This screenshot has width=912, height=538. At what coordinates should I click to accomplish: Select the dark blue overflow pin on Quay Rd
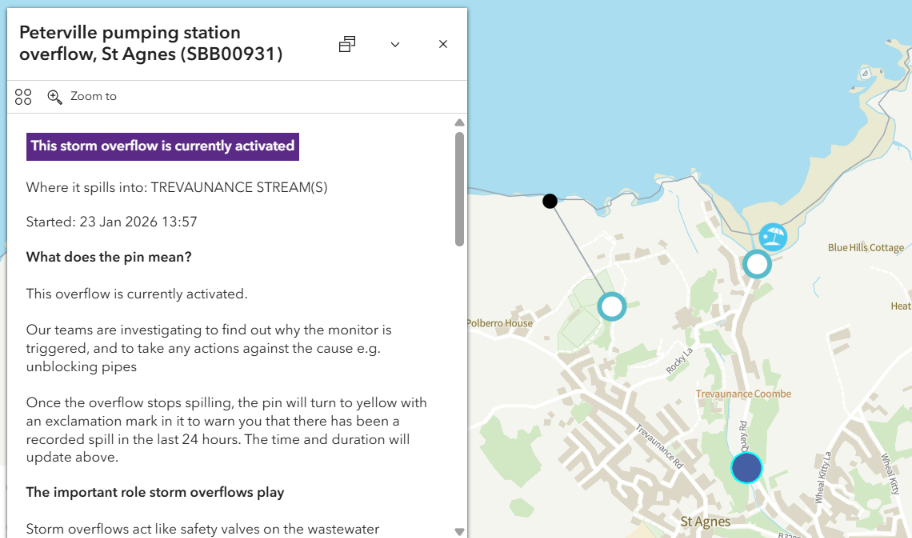(746, 467)
